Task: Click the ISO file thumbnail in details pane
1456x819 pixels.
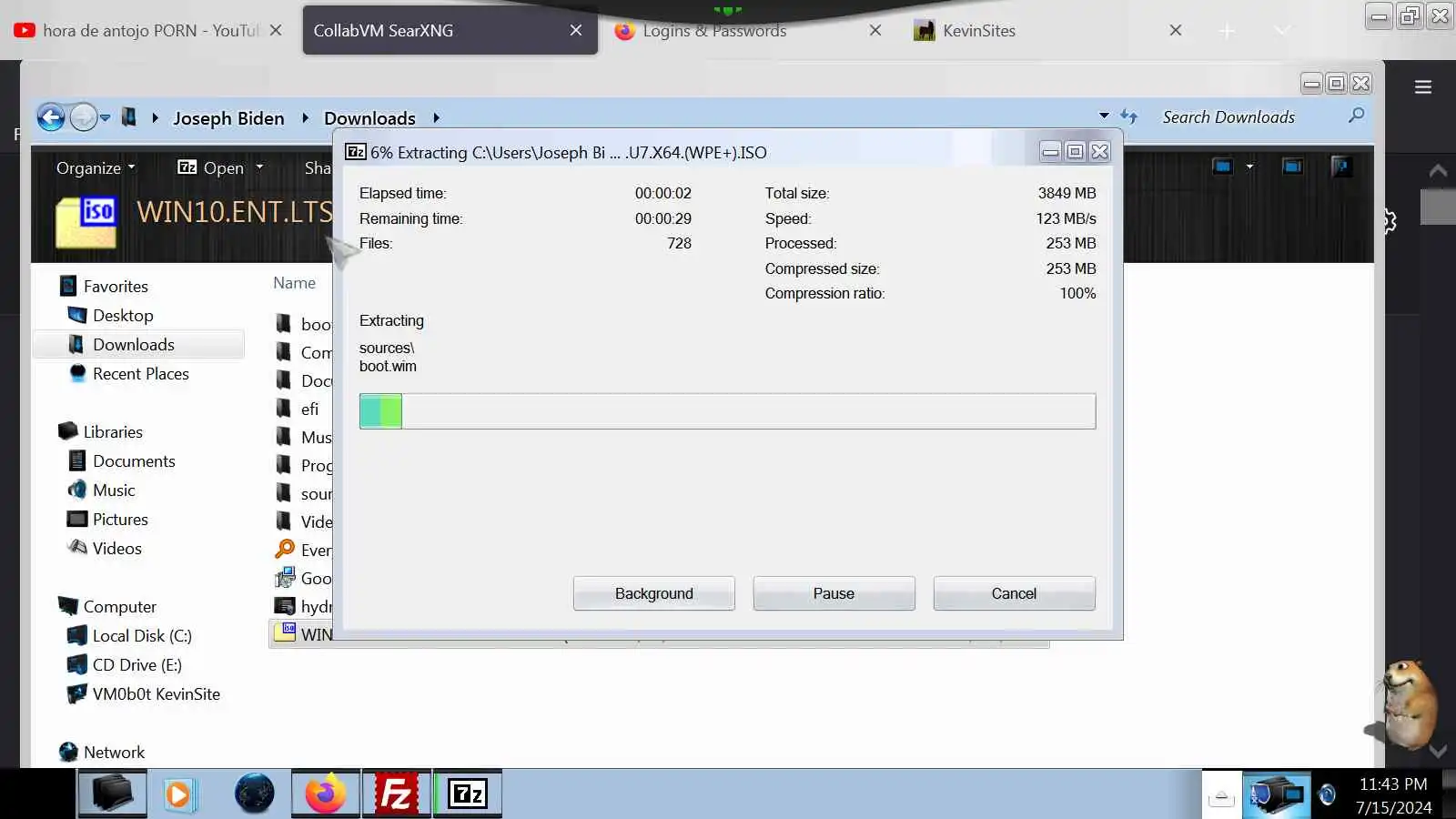Action: 86,222
